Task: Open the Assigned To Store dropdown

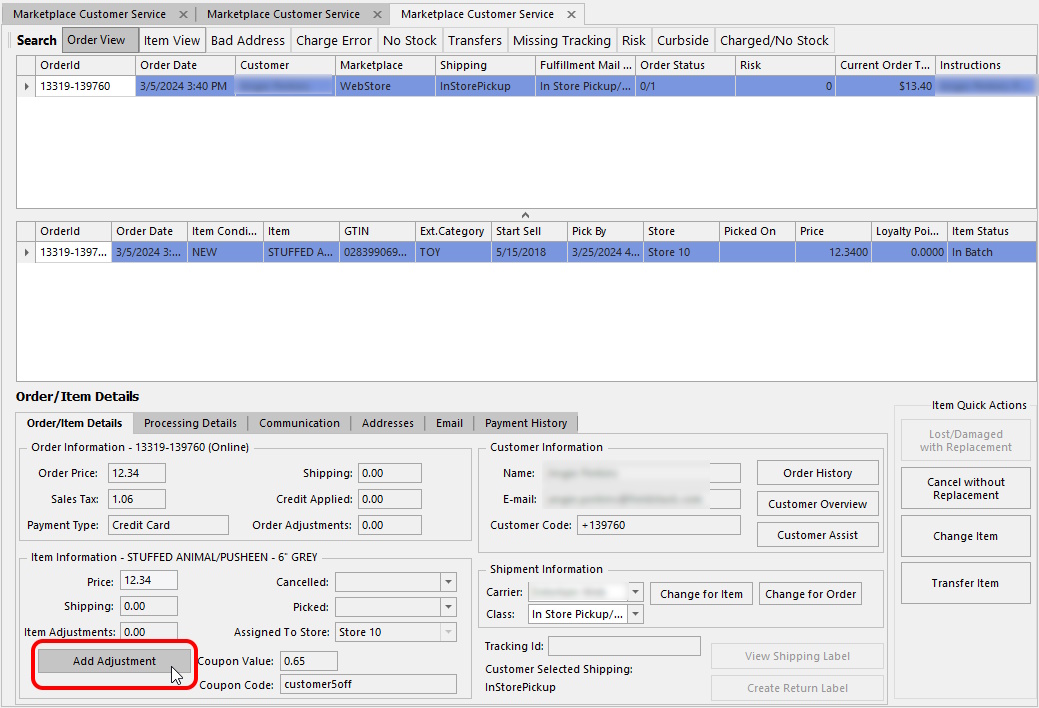Action: pos(449,632)
